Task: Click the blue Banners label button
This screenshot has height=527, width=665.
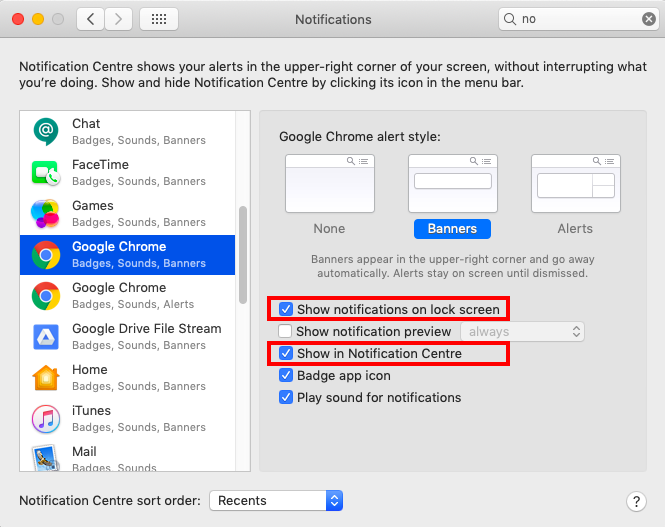Action: [x=453, y=229]
